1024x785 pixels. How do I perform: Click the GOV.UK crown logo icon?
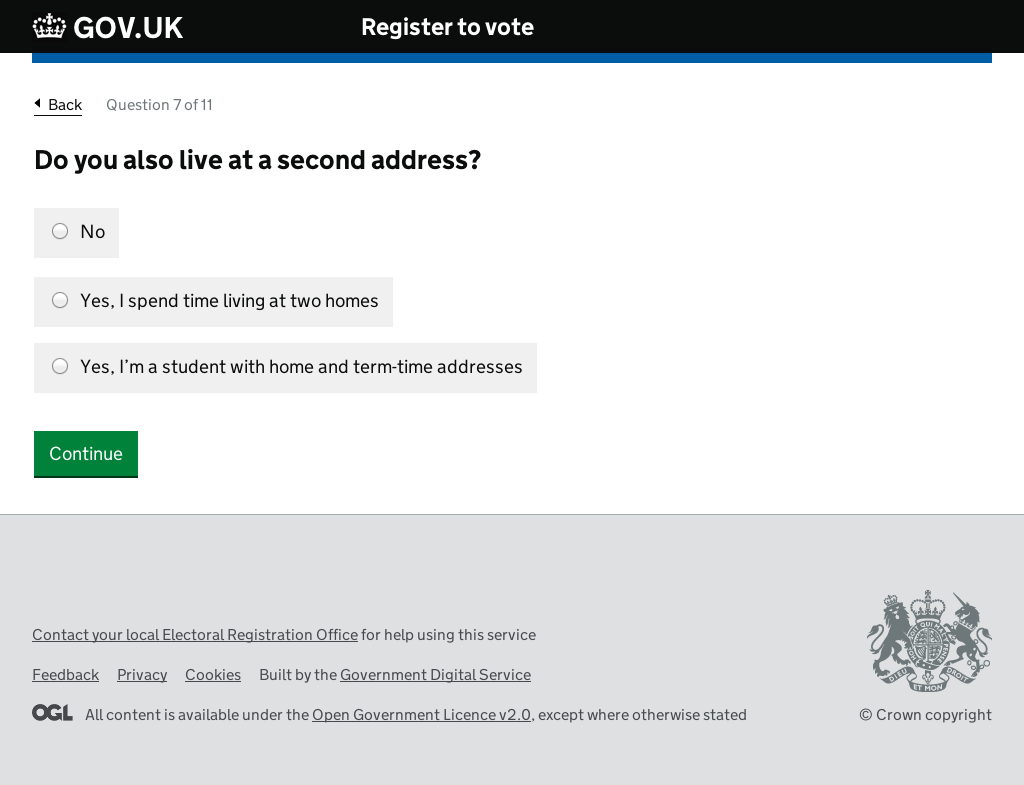50,27
